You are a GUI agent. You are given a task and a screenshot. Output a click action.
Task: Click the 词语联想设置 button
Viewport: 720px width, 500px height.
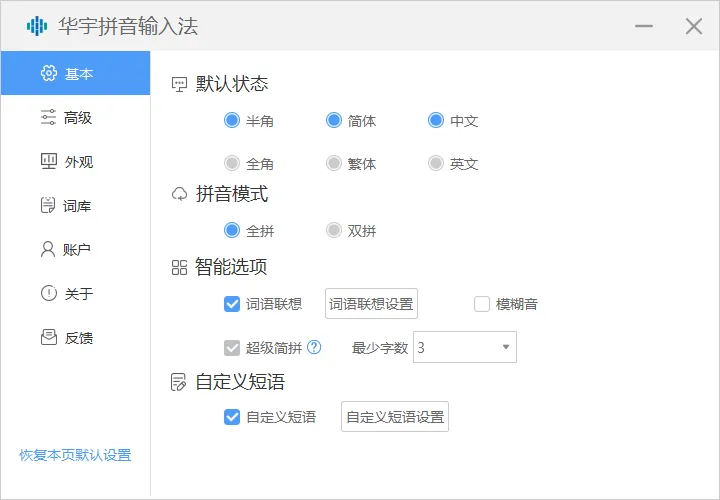371,303
